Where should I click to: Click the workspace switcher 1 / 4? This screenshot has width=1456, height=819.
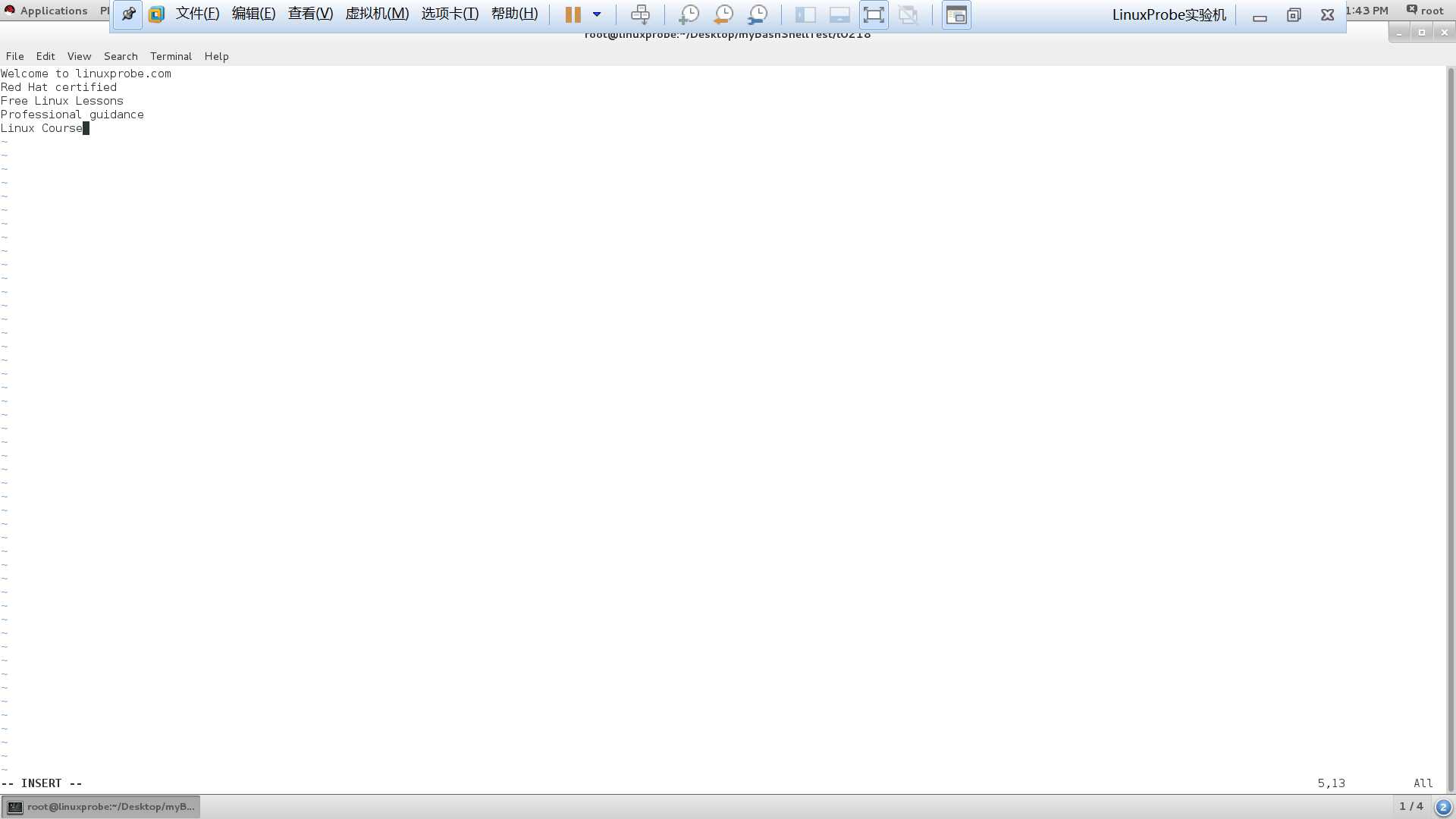coord(1411,807)
